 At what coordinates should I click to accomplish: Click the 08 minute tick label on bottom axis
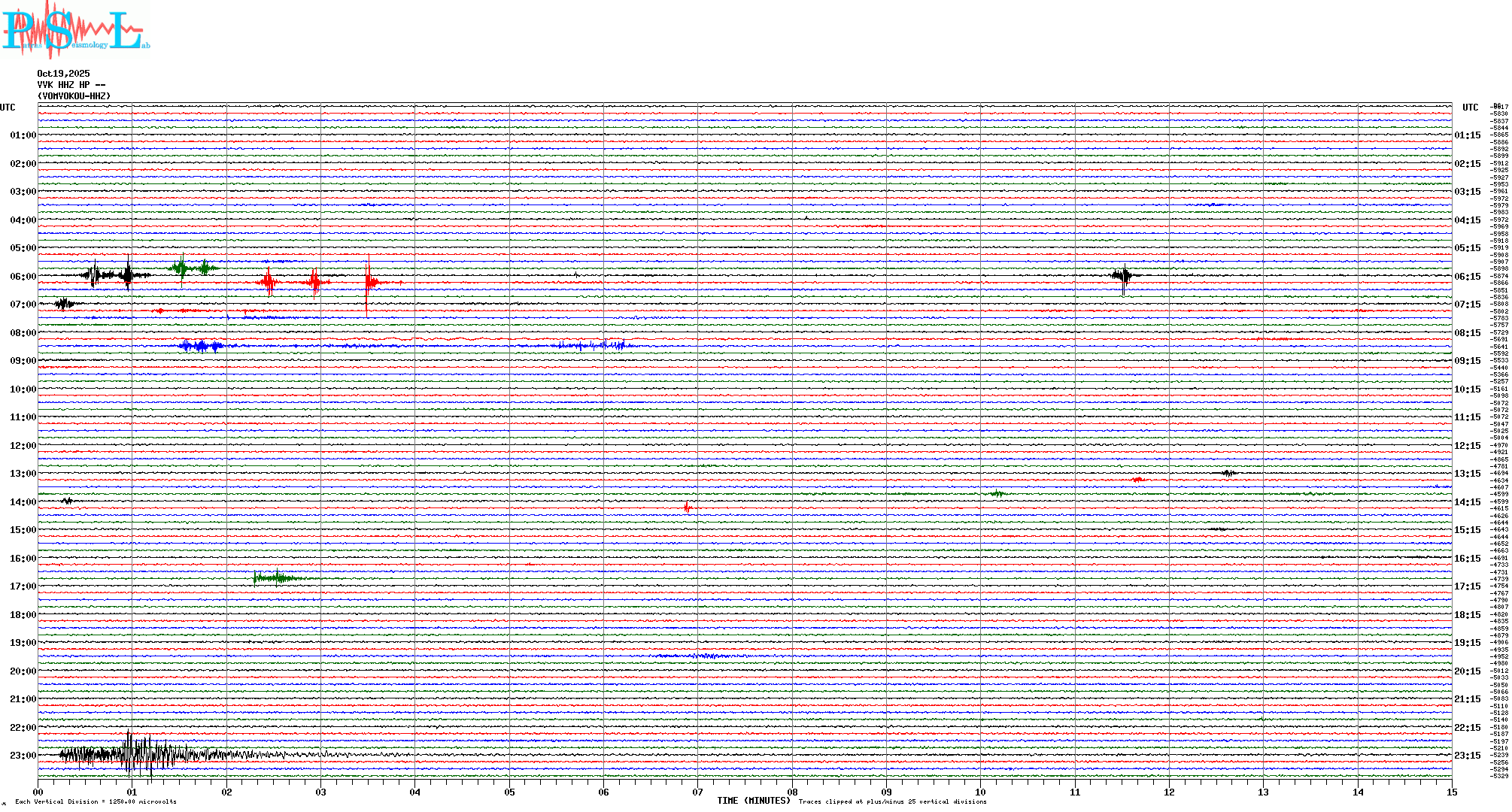click(x=792, y=792)
